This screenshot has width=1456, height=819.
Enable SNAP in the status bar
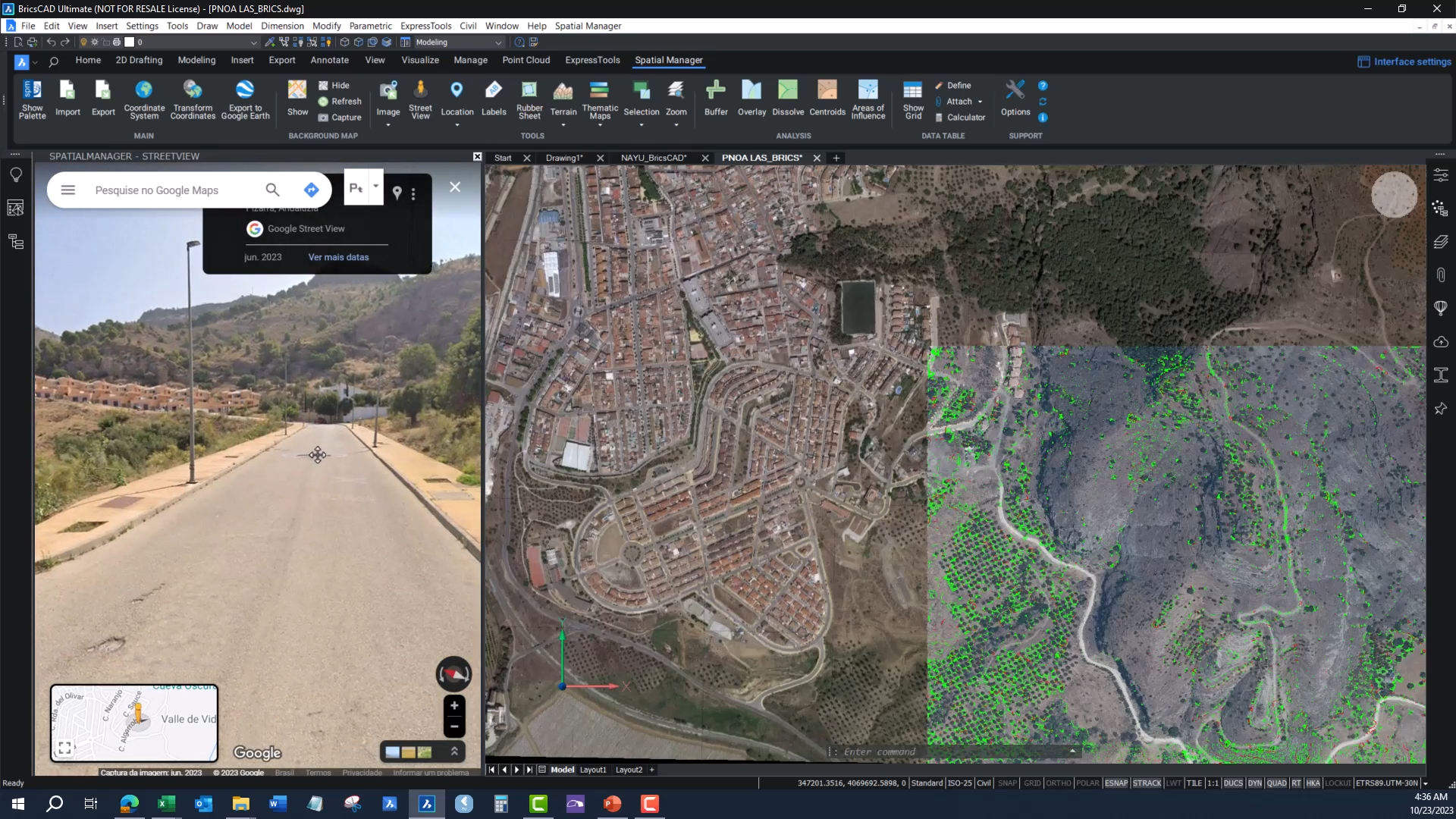coord(1009,783)
